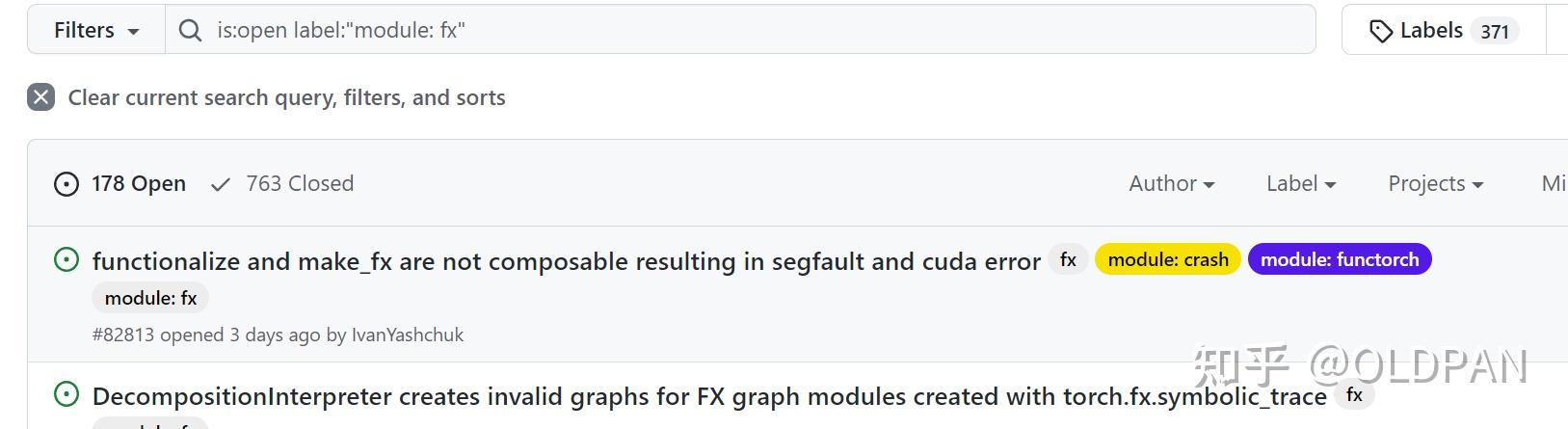Show the 178 Open issues
Screen dimensions: 1568x429
pos(138,183)
